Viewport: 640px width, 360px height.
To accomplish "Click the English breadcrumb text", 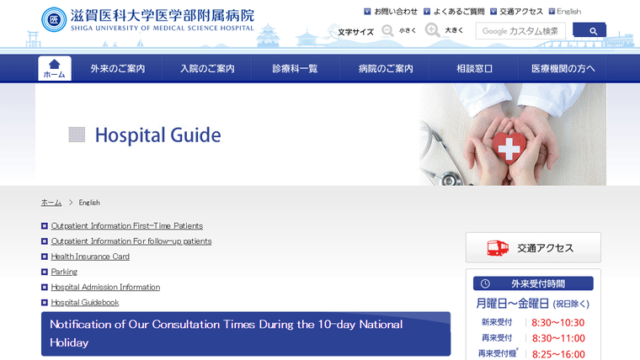I will coord(89,202).
